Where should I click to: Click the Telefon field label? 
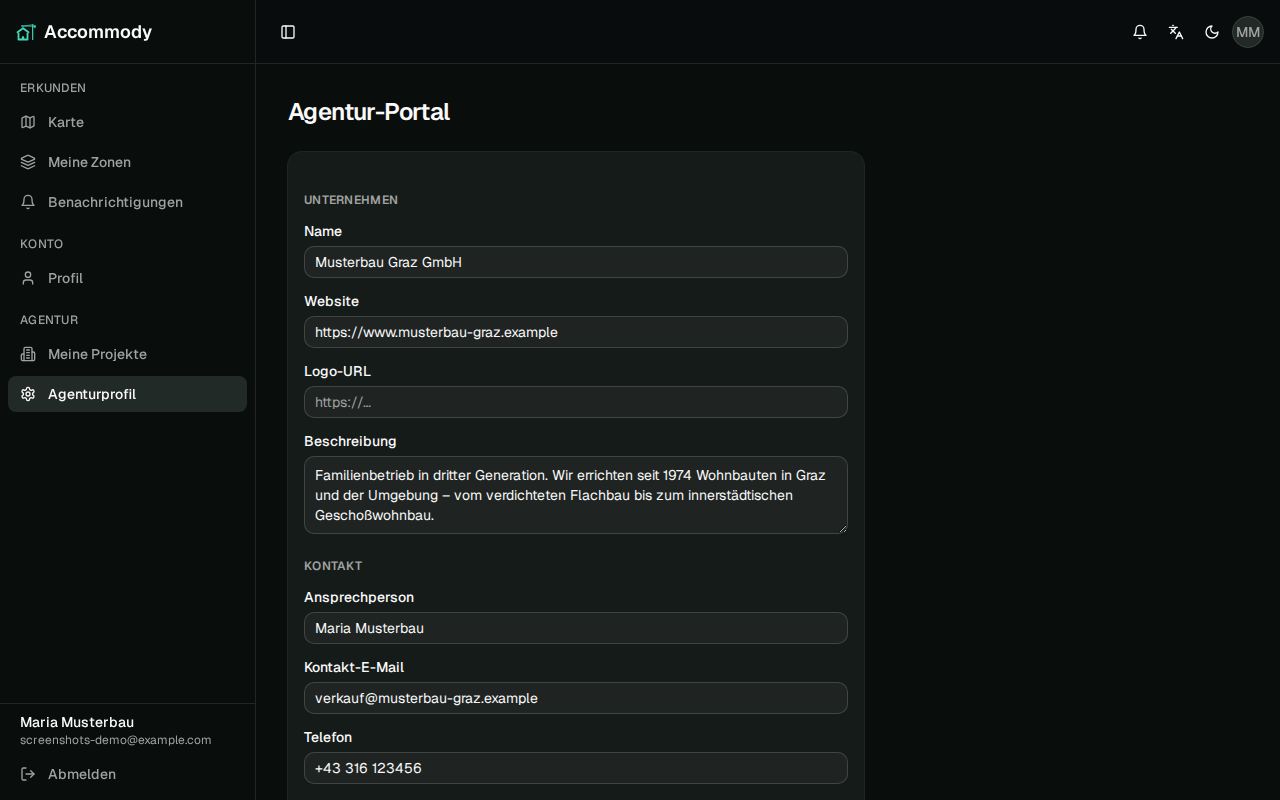[328, 737]
